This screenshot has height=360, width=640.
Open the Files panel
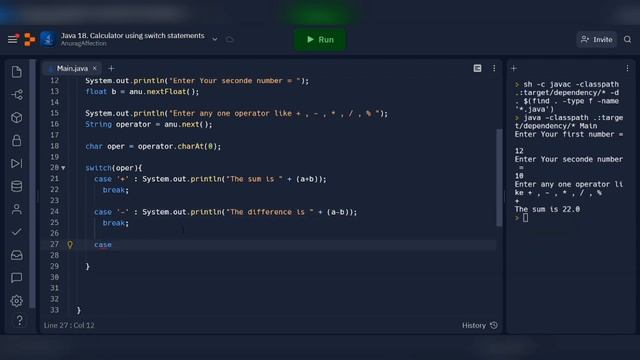(17, 72)
